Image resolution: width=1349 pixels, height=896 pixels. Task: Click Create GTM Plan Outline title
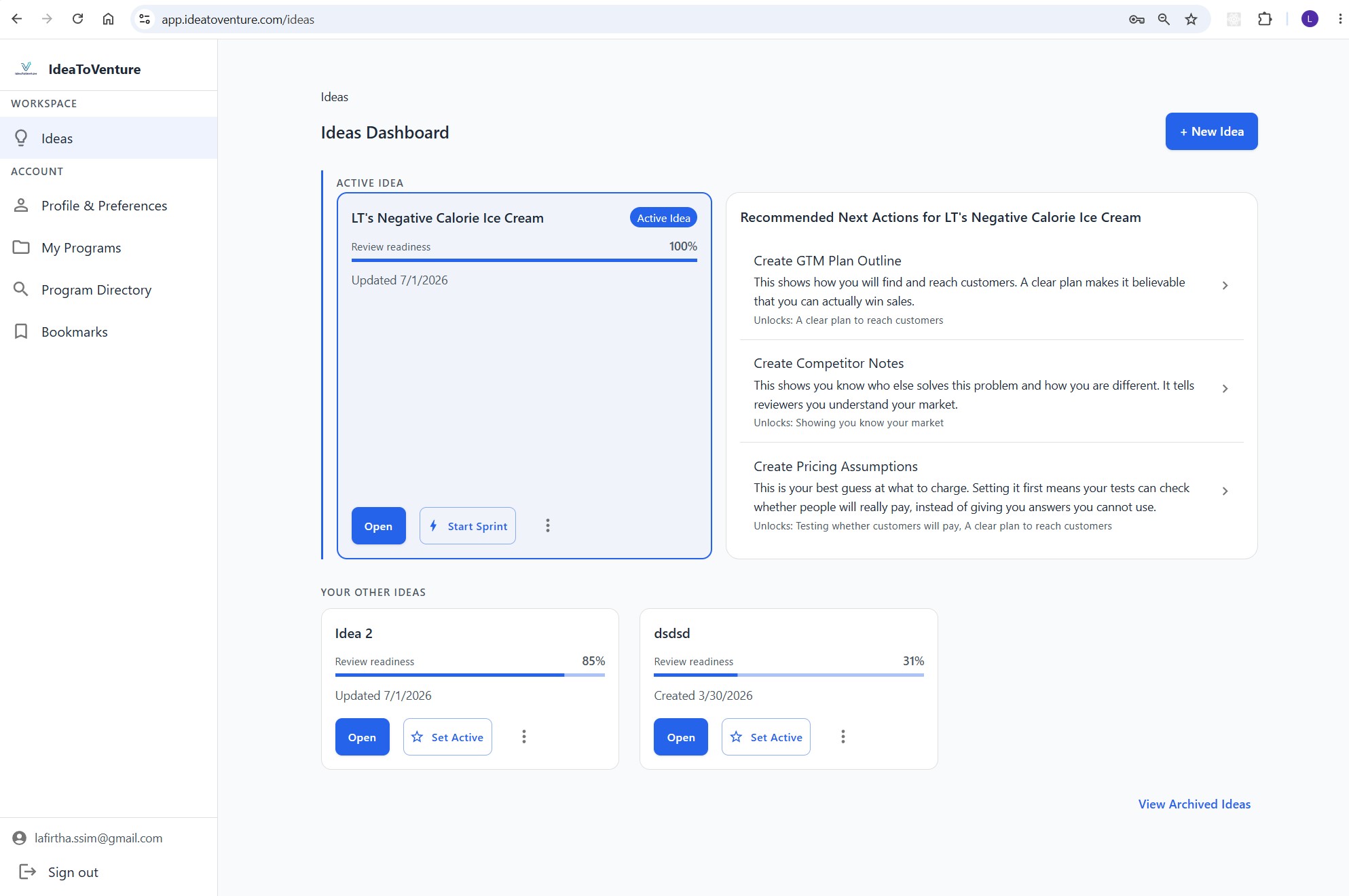coord(827,261)
